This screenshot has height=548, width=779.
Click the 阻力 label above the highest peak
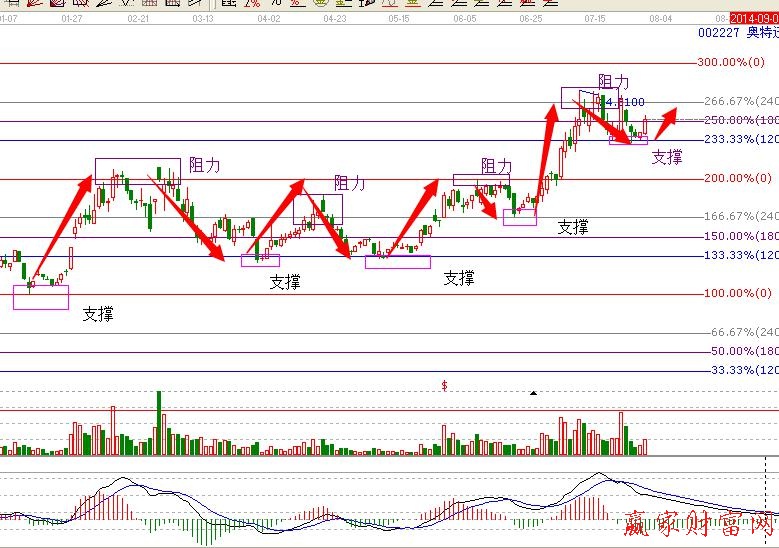click(x=614, y=82)
